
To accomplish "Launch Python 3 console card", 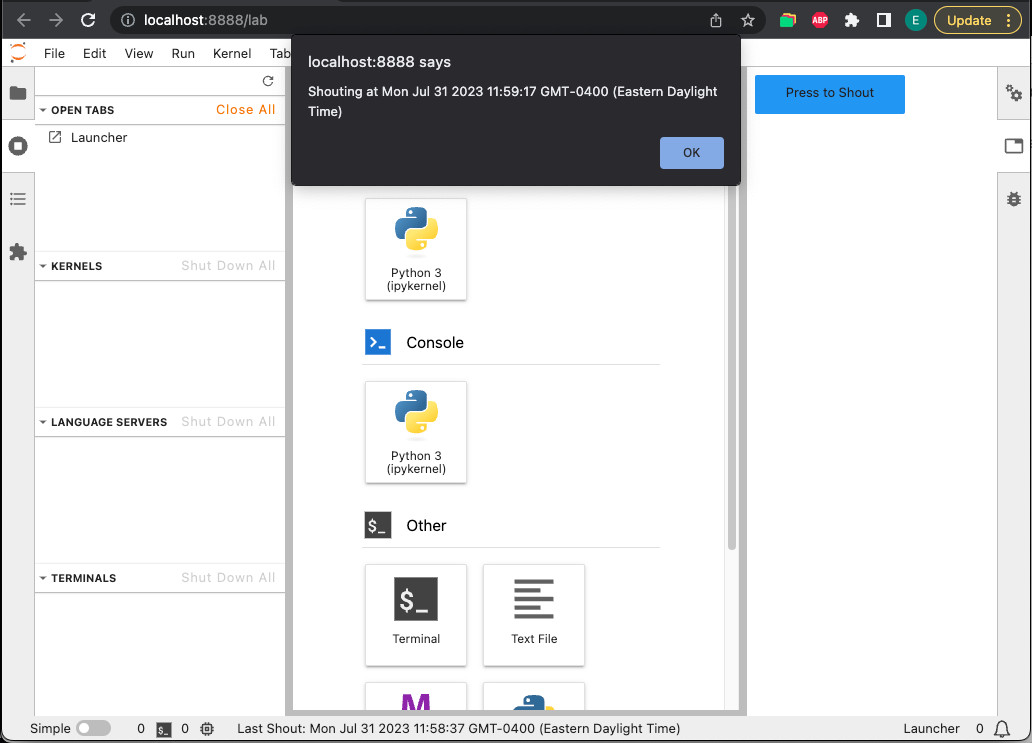I will click(x=416, y=432).
